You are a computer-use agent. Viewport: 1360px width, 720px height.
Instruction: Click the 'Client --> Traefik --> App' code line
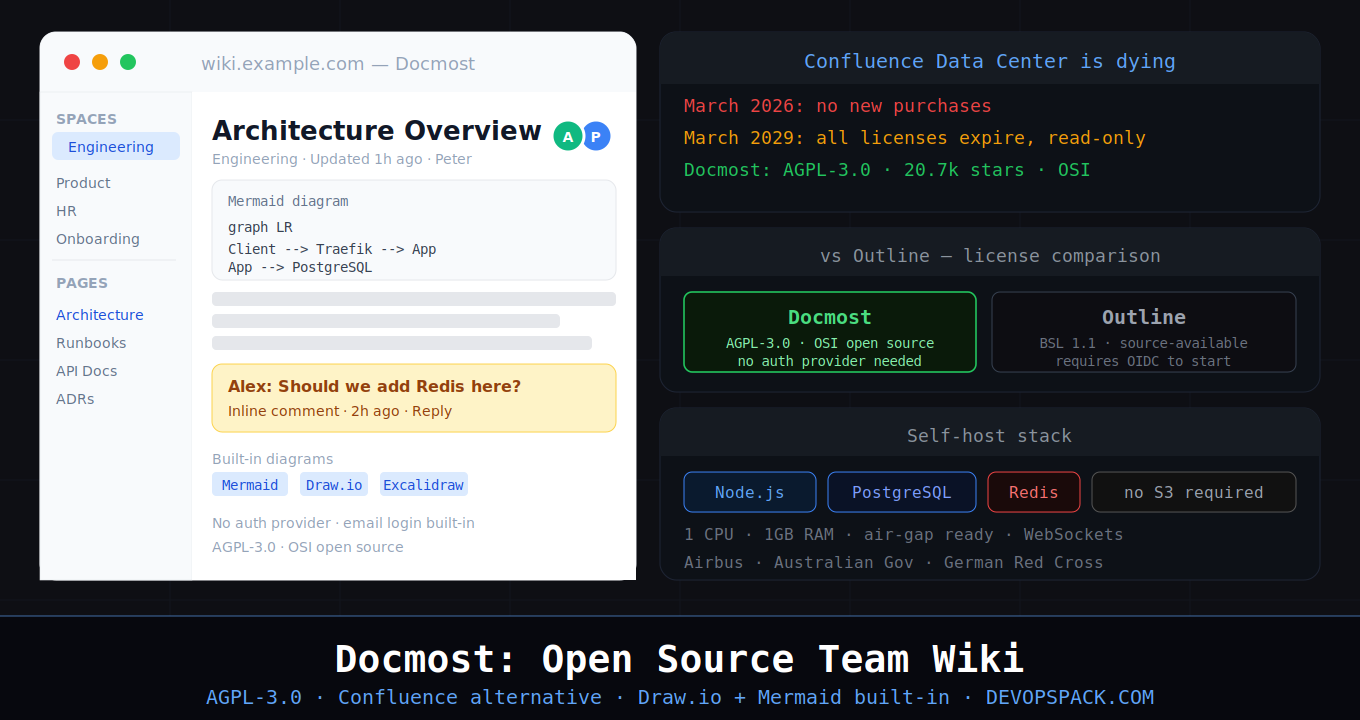(x=332, y=249)
